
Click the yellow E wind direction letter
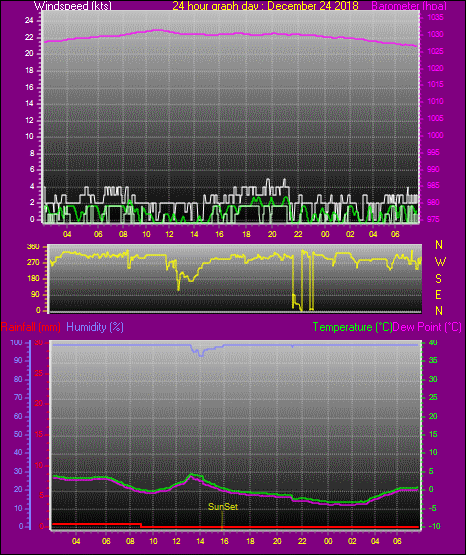438,294
